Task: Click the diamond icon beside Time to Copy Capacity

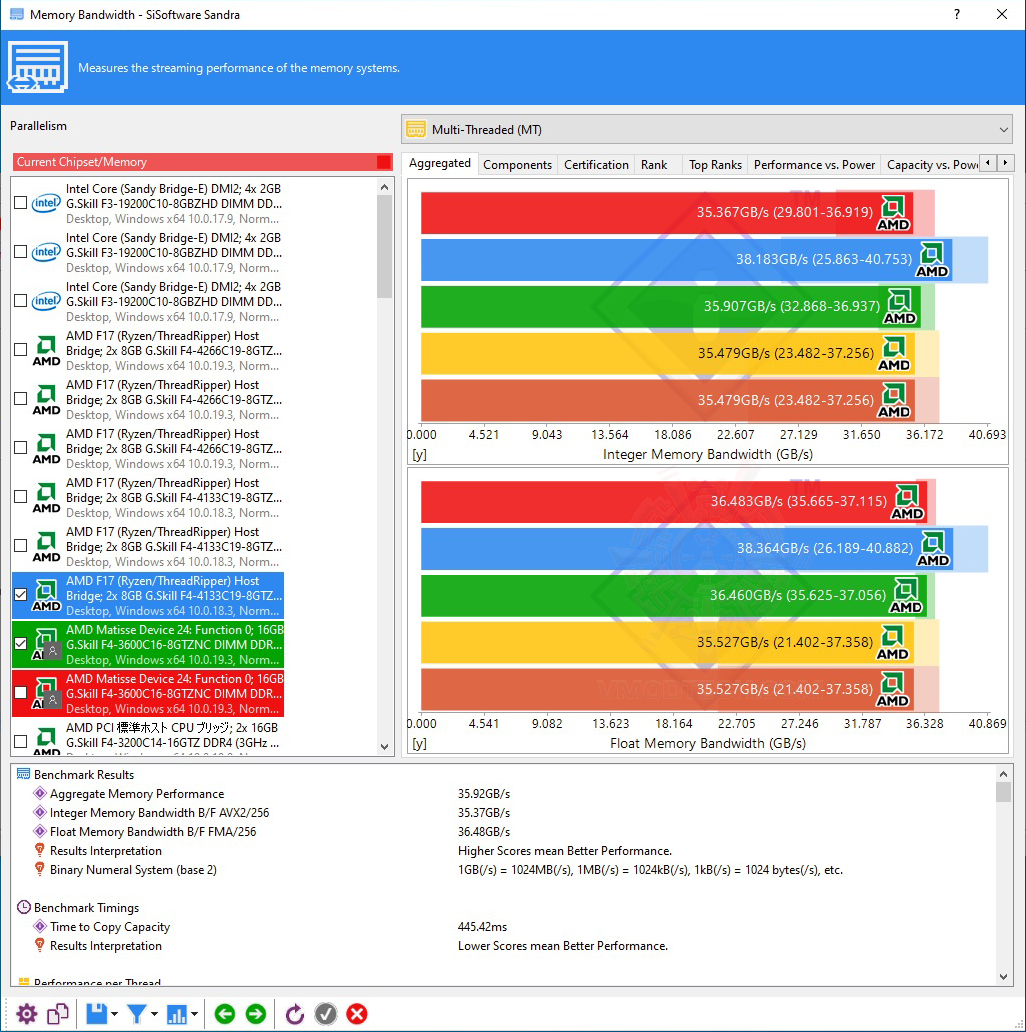Action: [x=39, y=926]
